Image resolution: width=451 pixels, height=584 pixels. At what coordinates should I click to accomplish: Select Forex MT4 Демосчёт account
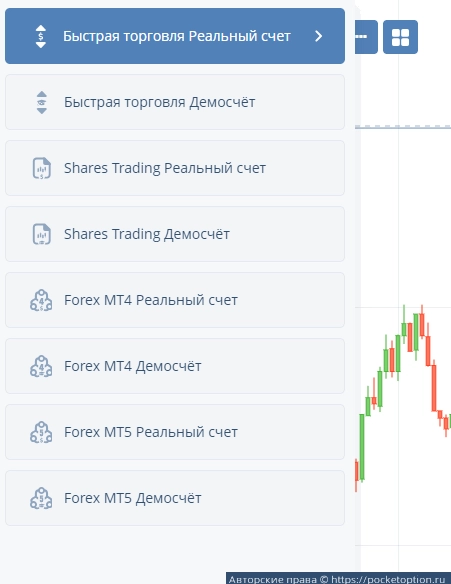click(175, 366)
